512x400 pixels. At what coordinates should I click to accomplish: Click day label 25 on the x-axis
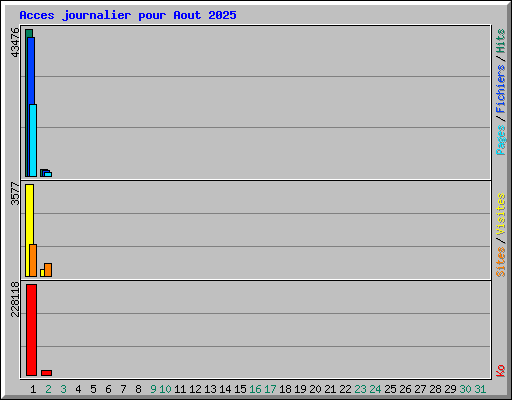tap(390, 389)
